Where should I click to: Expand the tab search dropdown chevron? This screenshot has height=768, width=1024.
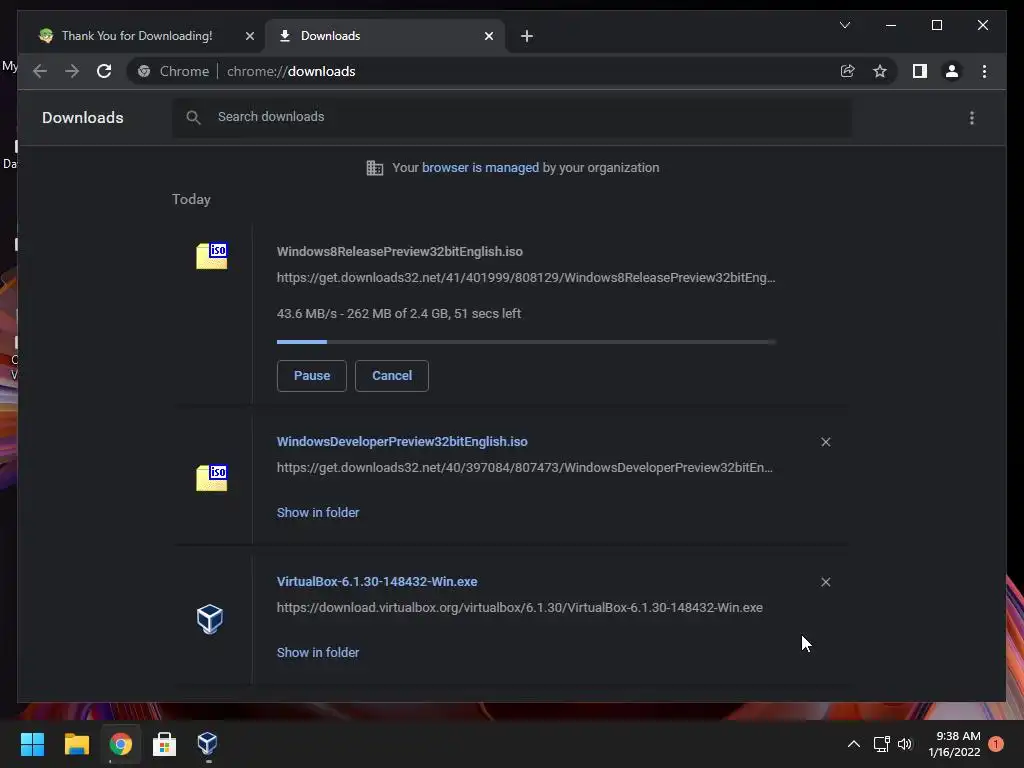845,25
